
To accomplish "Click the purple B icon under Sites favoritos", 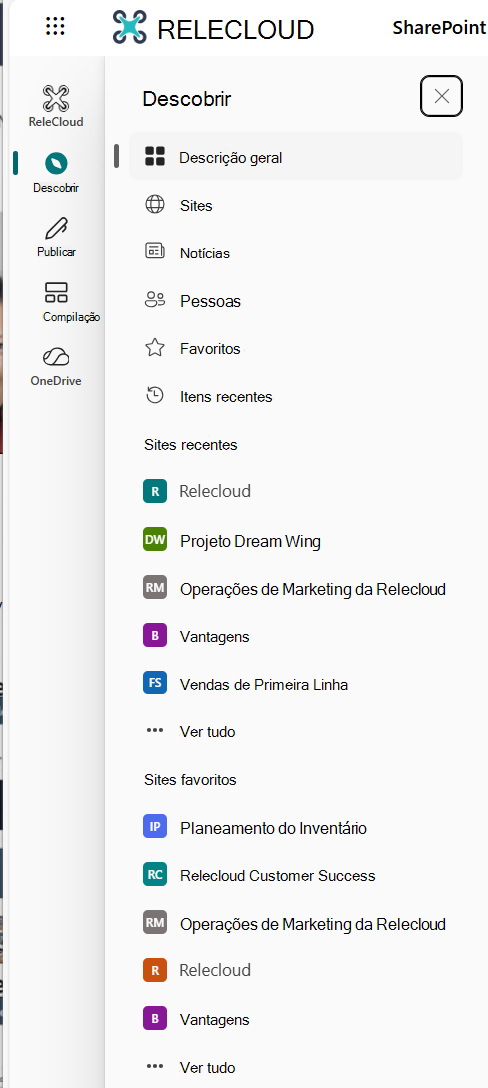I will [155, 1018].
